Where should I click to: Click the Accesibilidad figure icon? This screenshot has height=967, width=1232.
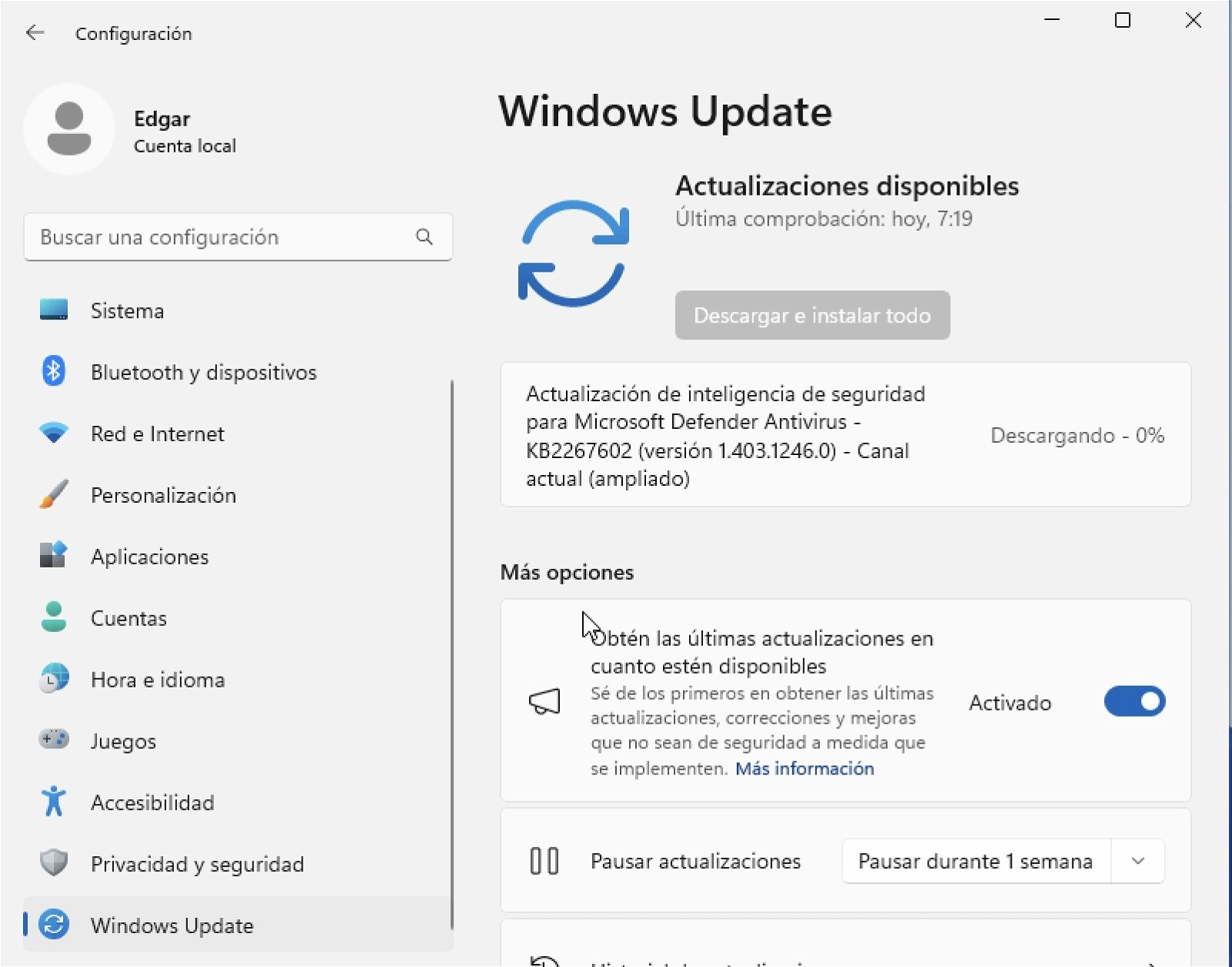coord(54,801)
